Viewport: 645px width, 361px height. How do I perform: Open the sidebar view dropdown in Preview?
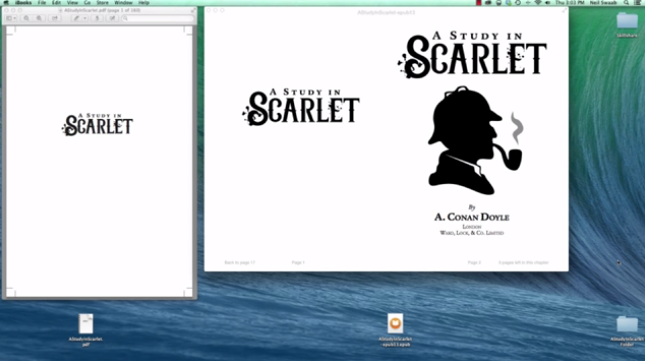pyautogui.click(x=11, y=18)
